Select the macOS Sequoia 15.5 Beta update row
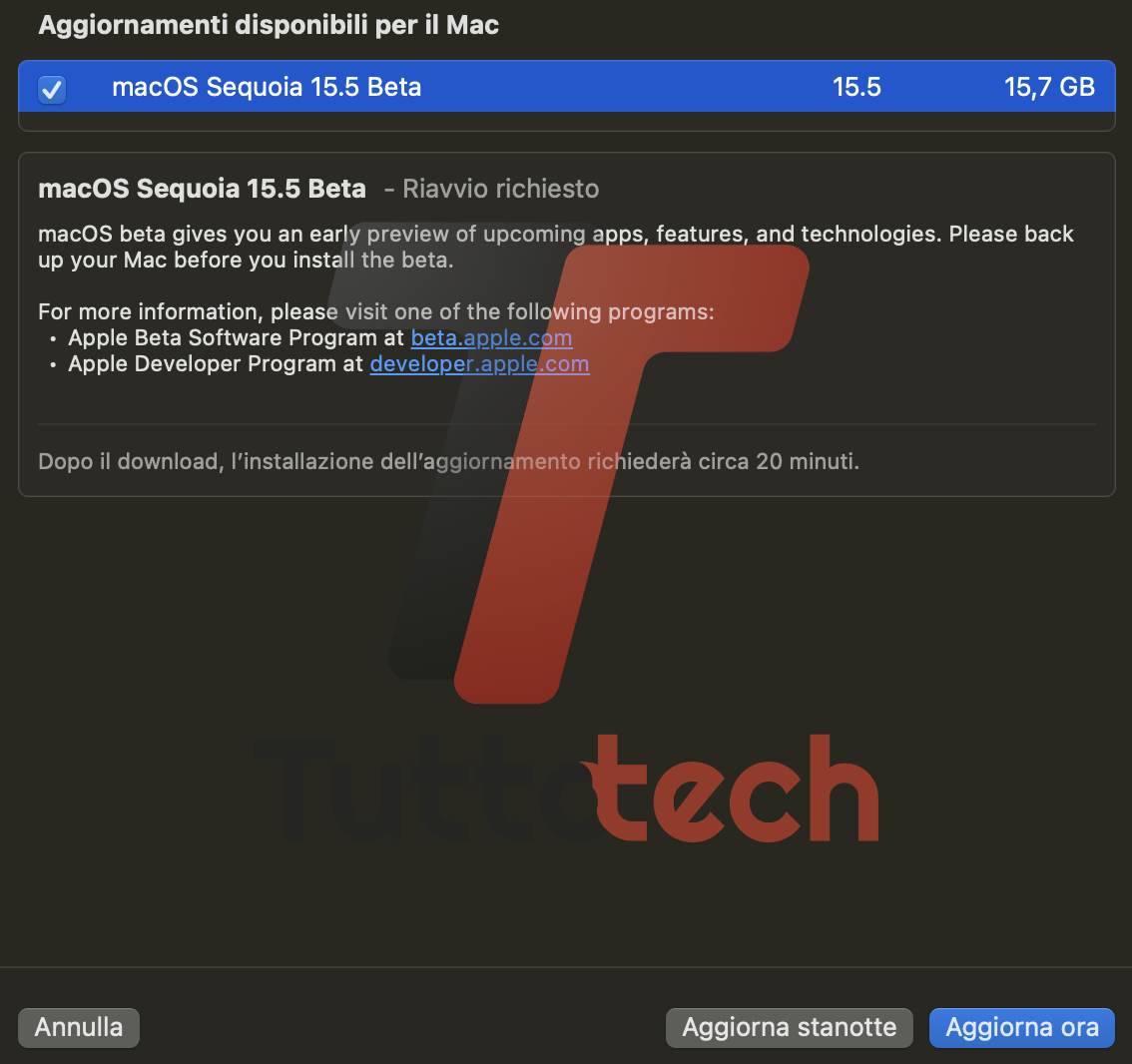 tap(567, 87)
